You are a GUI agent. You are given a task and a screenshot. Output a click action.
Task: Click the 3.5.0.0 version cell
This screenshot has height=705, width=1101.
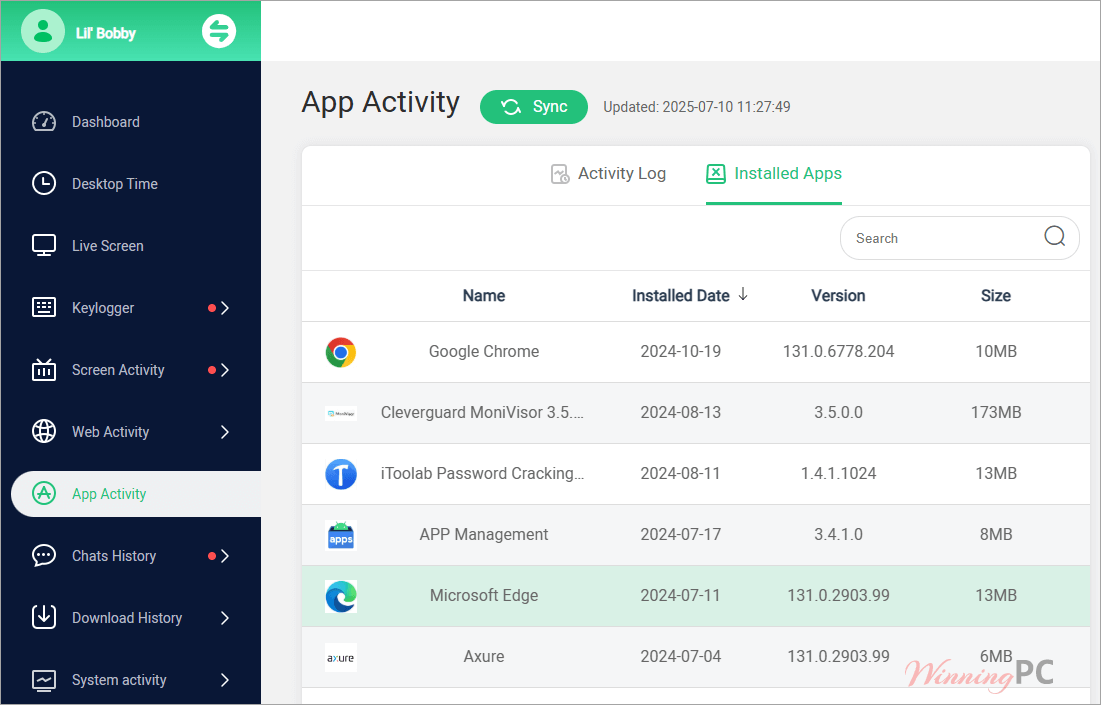pos(838,412)
